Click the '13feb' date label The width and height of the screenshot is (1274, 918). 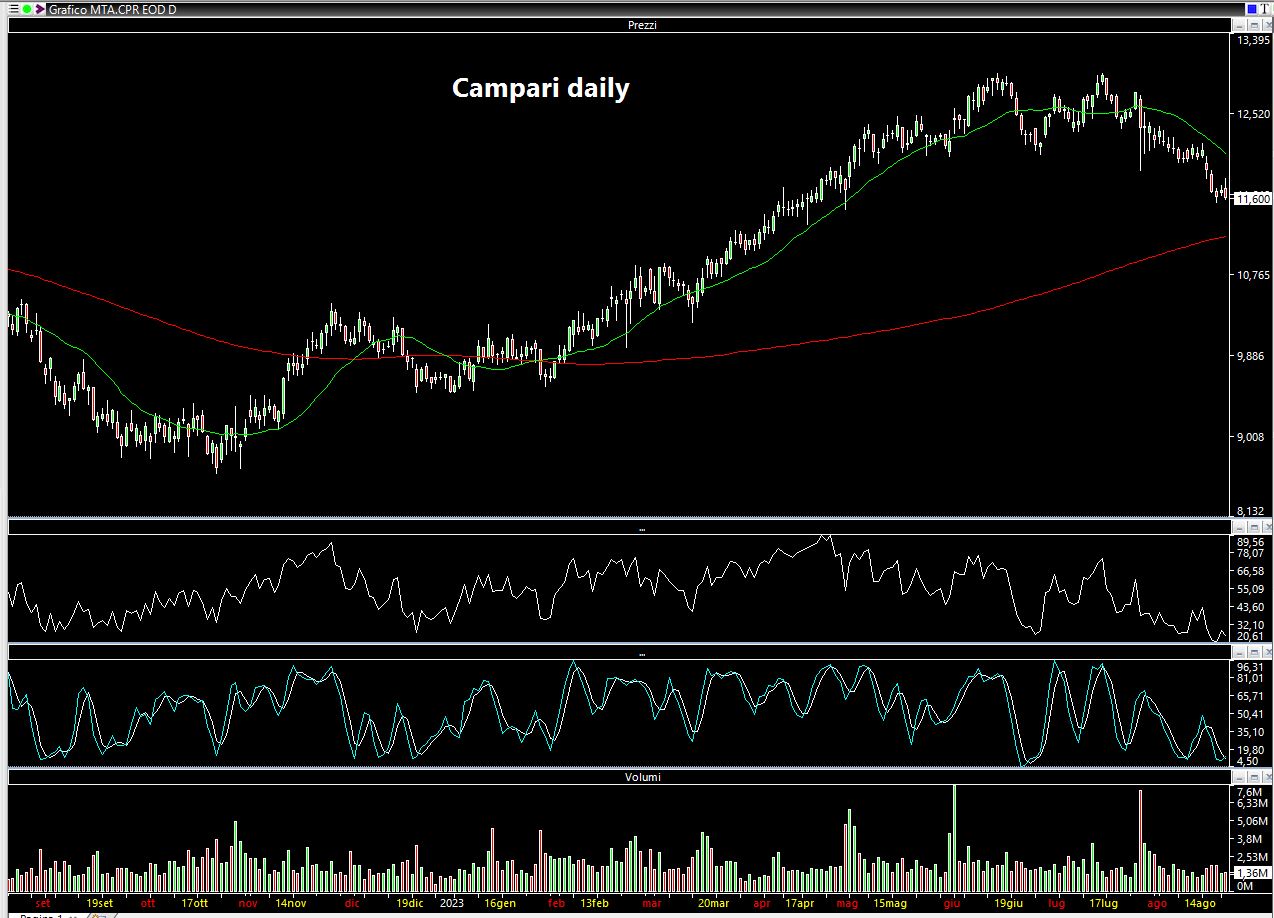pos(594,902)
